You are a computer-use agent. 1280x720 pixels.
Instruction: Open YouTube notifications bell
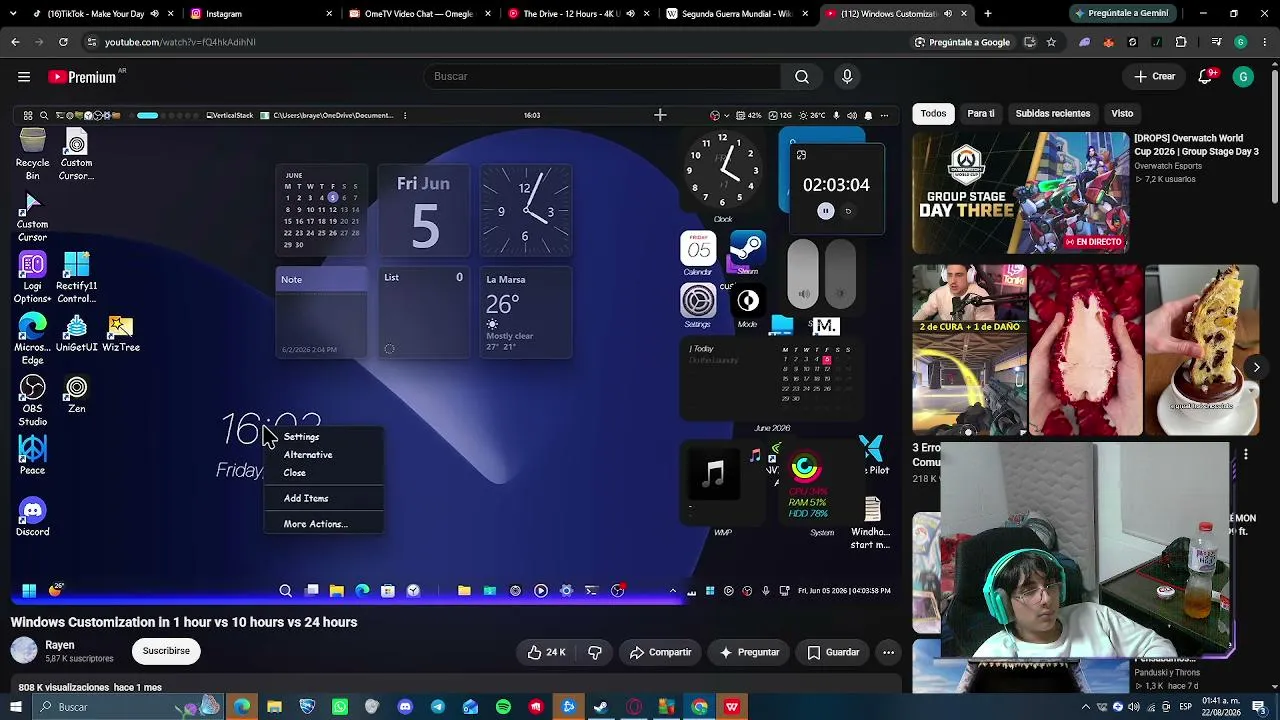coord(1206,77)
